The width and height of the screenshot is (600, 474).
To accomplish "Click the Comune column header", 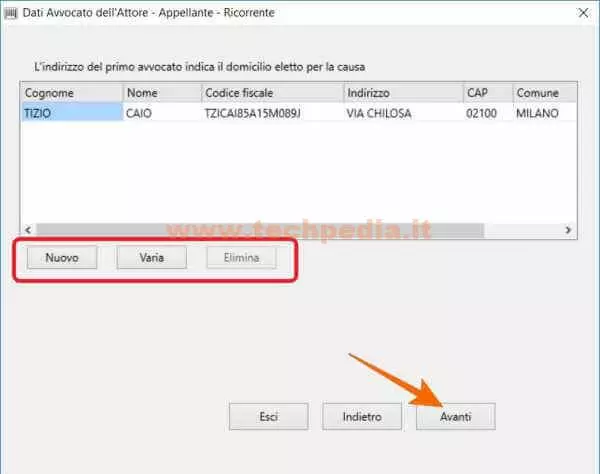I will tap(542, 93).
